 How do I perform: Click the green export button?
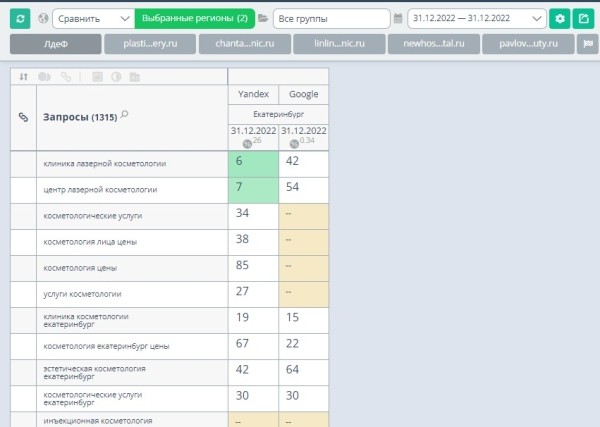point(583,18)
